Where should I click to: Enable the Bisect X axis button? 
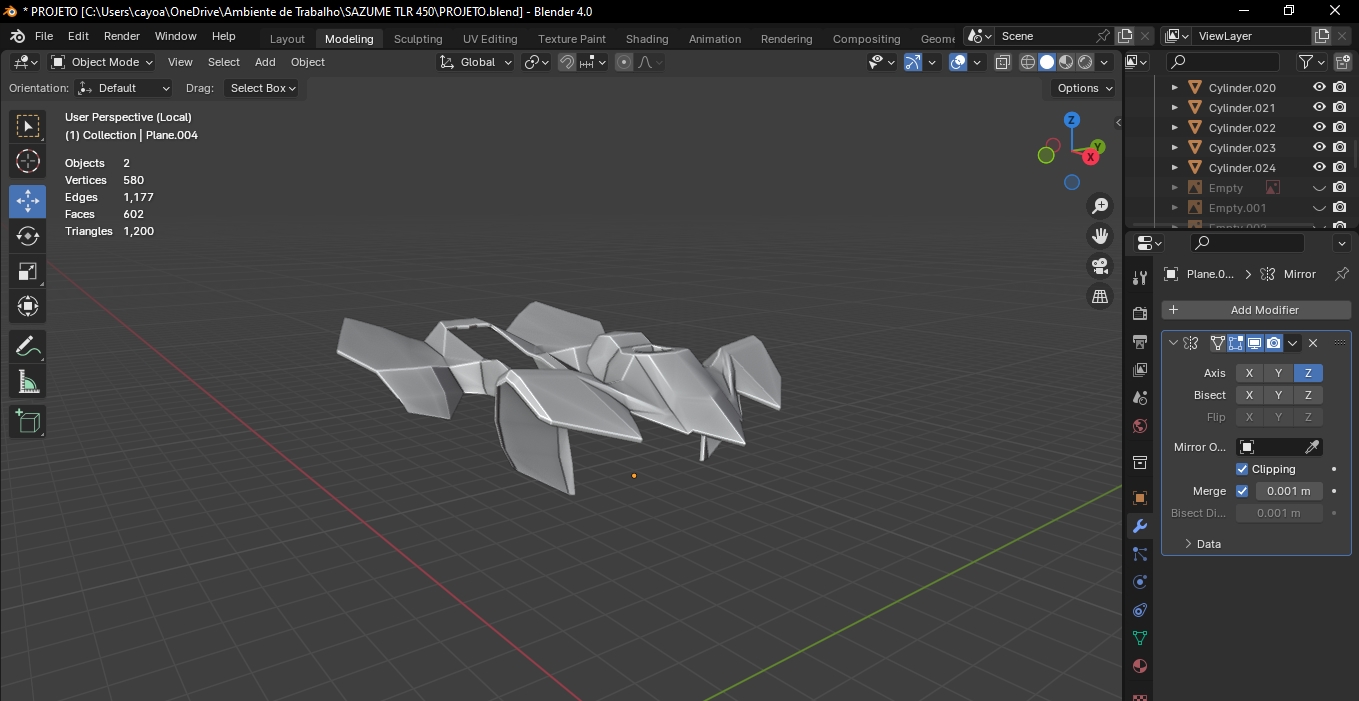coord(1249,395)
